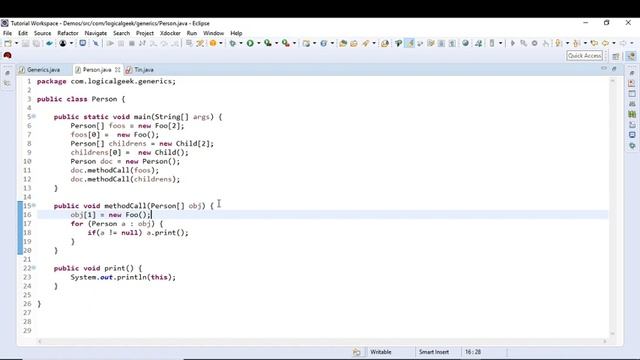Open the Forward history dropdown arrow

(632, 43)
